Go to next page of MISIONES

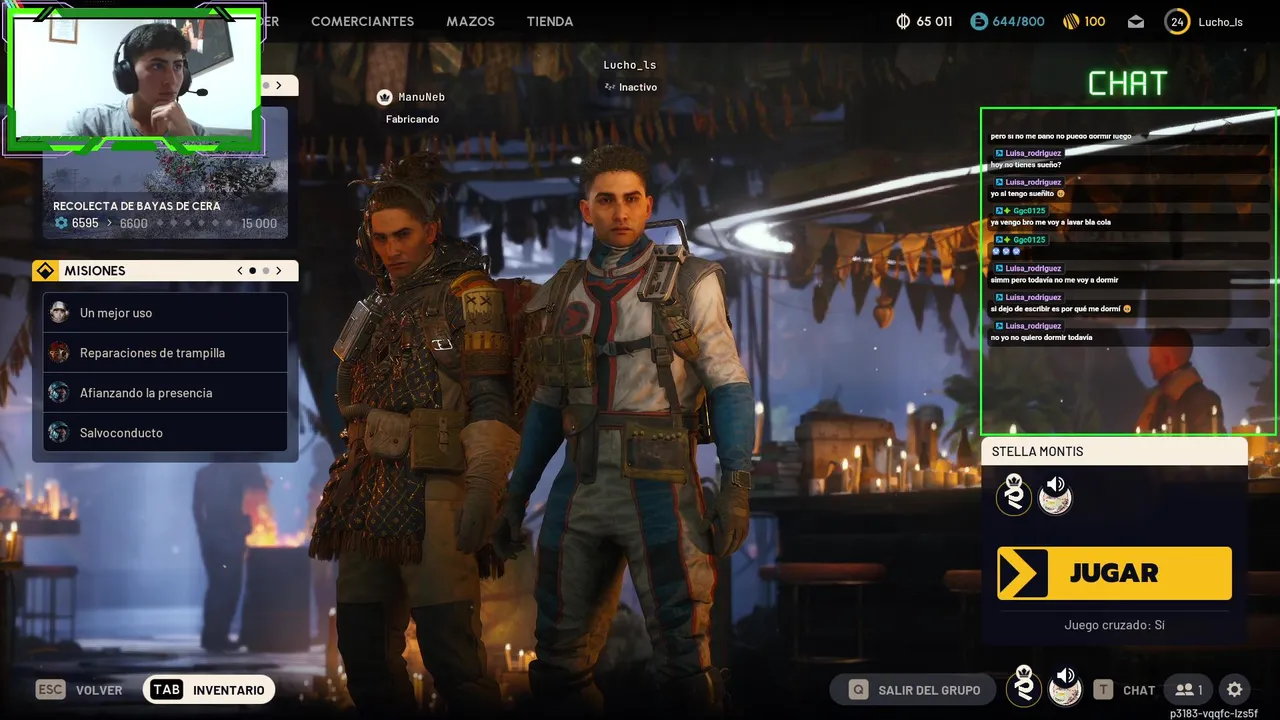pyautogui.click(x=279, y=271)
